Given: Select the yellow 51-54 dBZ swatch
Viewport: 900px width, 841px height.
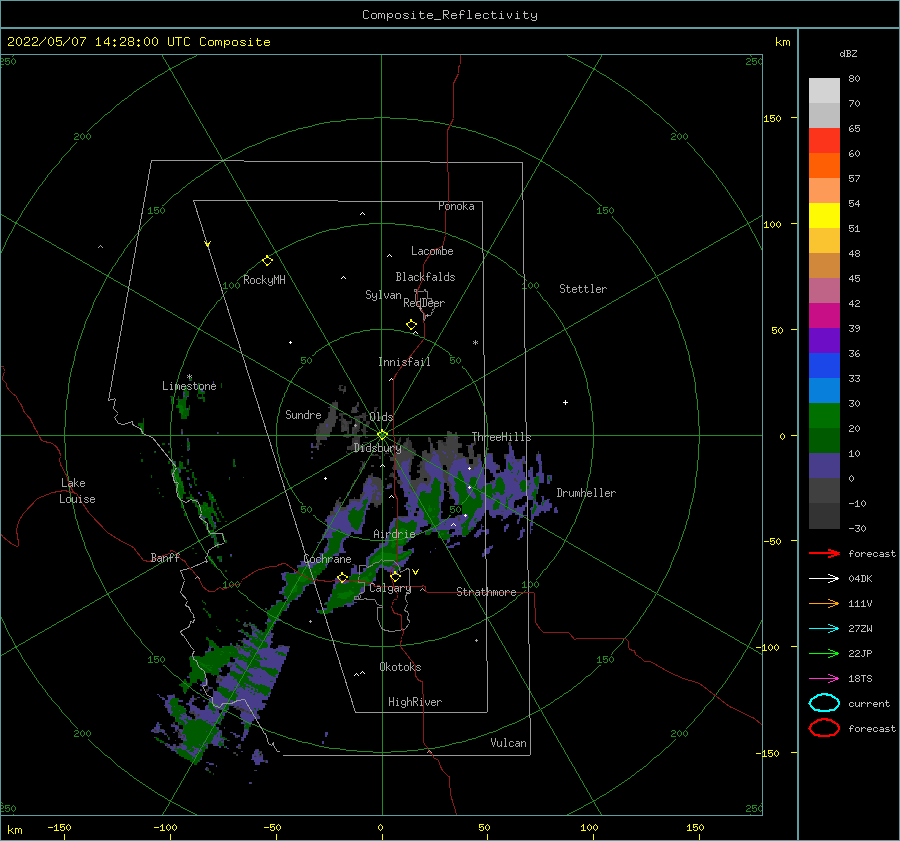Looking at the screenshot, I should 824,216.
